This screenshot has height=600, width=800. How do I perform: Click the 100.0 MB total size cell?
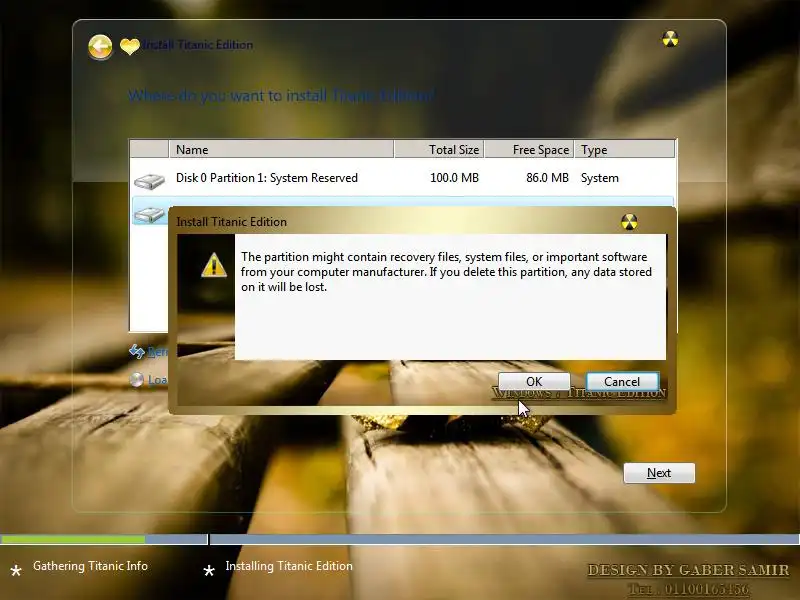pos(454,178)
